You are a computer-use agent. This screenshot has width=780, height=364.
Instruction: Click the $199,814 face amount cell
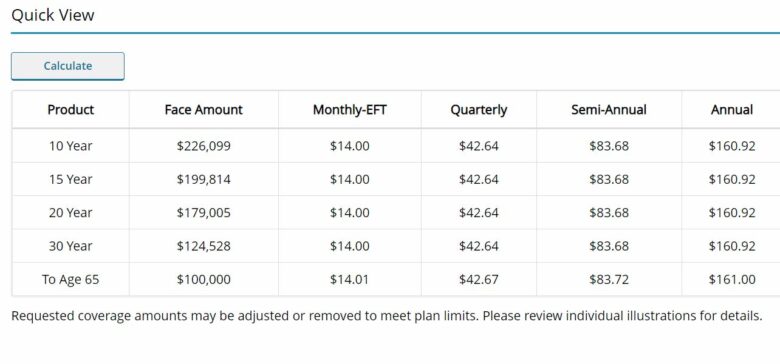click(x=203, y=179)
